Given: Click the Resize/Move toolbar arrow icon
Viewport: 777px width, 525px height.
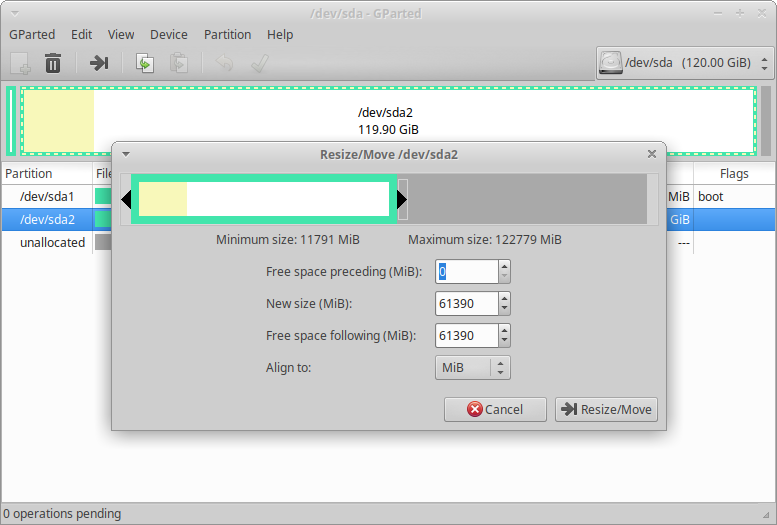Looking at the screenshot, I should click(99, 63).
